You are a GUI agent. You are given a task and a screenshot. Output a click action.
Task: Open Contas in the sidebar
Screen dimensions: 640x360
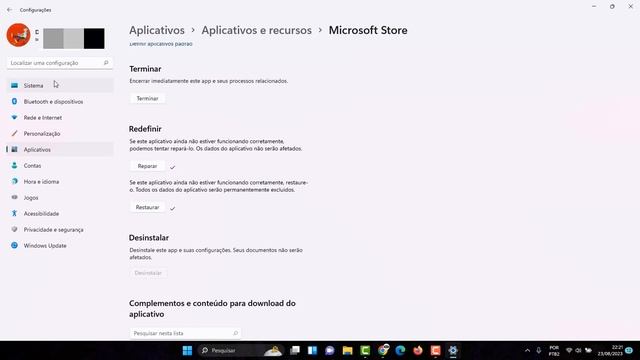60,166
